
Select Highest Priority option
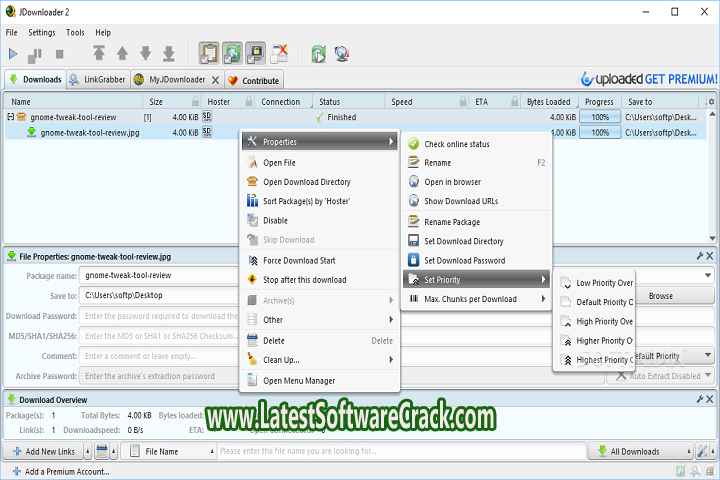(x=595, y=360)
